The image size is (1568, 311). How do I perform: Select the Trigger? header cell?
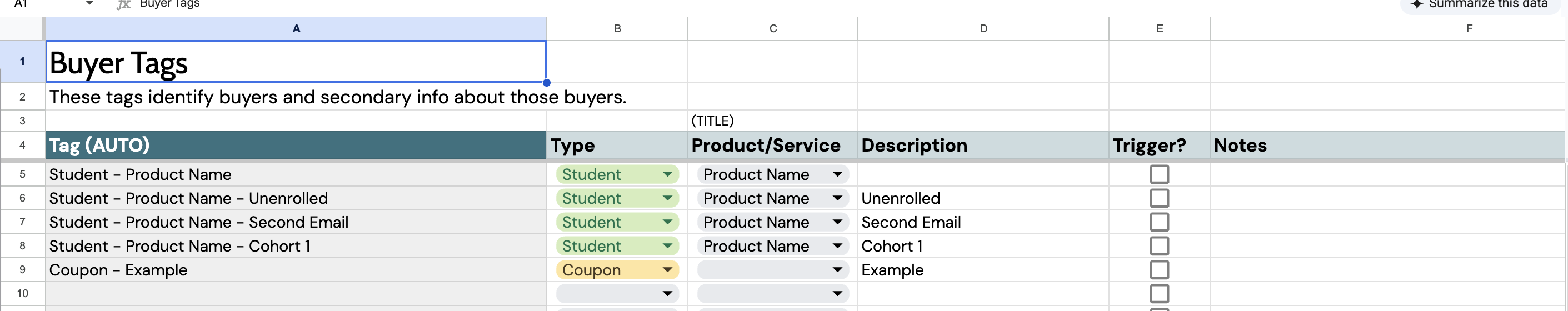coord(1159,145)
